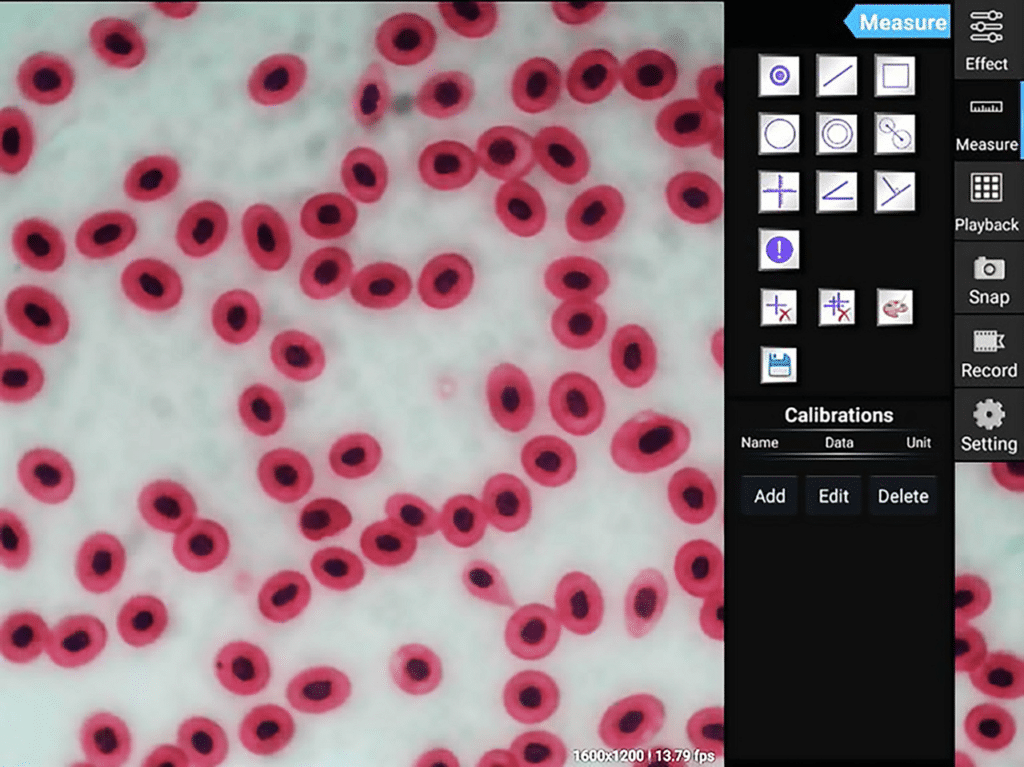Image resolution: width=1024 pixels, height=767 pixels.
Task: Pick the circle measurement tool
Action: click(779, 133)
